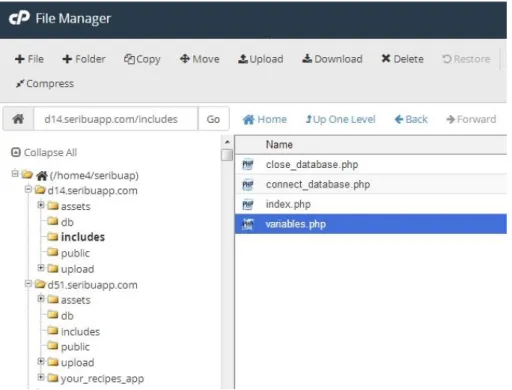Open the Upload tool
This screenshot has width=512, height=390.
pyautogui.click(x=261, y=59)
